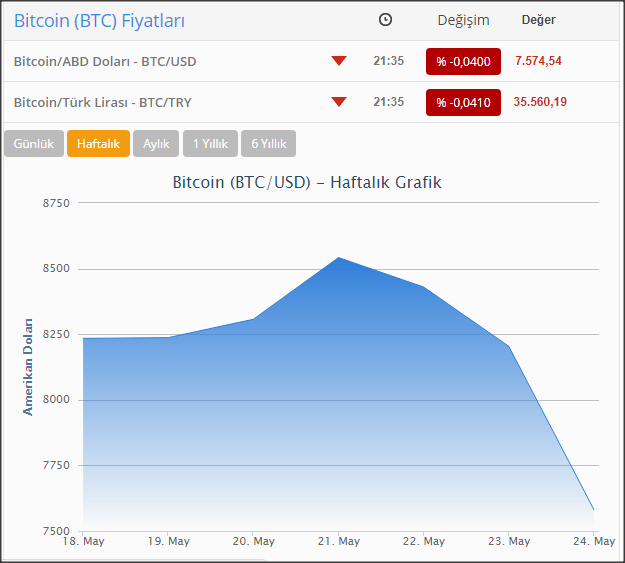Open the Bitcoin/Türk Lirası - BTC/TRY link

tap(102, 102)
